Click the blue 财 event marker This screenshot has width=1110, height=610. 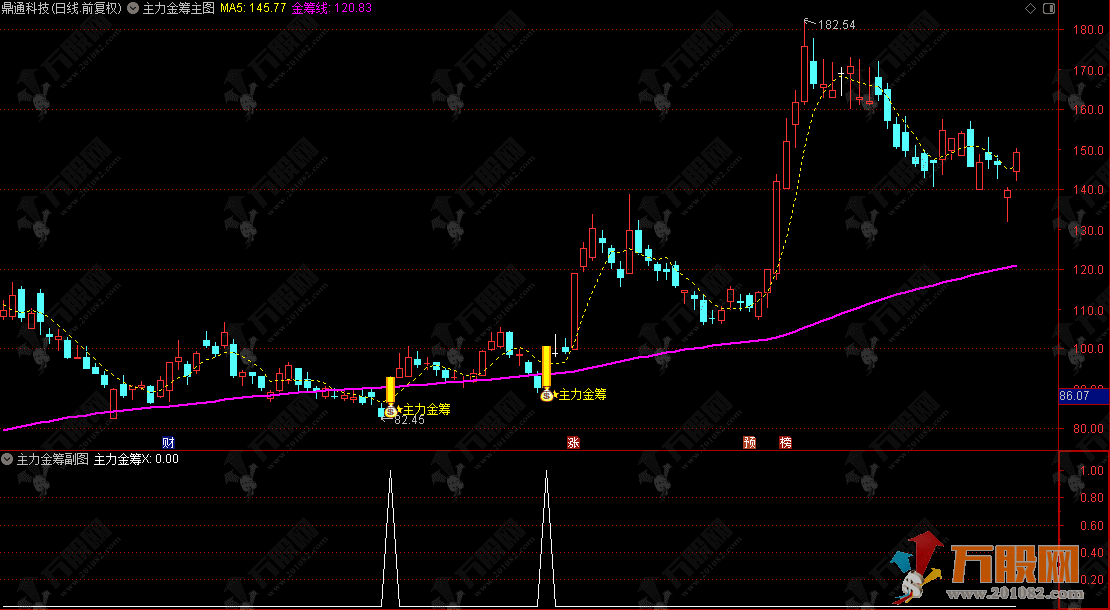coord(168,442)
